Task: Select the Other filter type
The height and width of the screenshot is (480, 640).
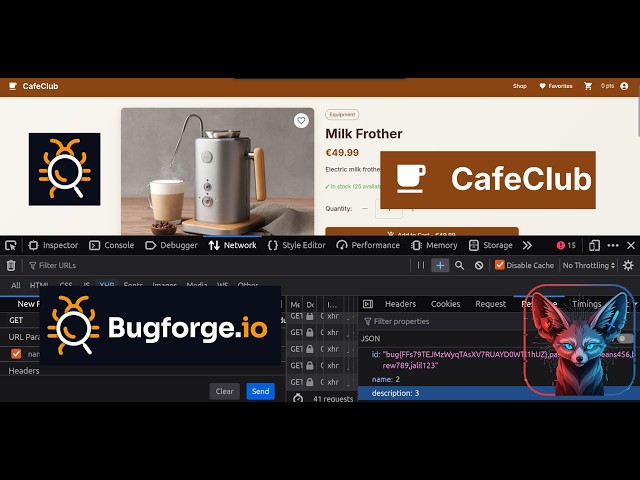Action: pyautogui.click(x=248, y=284)
